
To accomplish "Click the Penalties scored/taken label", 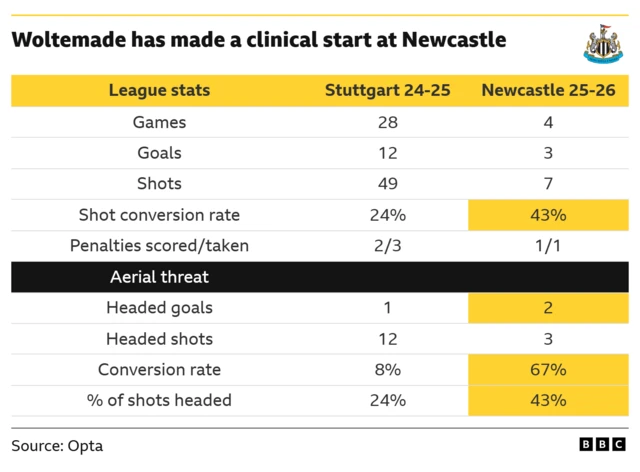I will [x=159, y=246].
